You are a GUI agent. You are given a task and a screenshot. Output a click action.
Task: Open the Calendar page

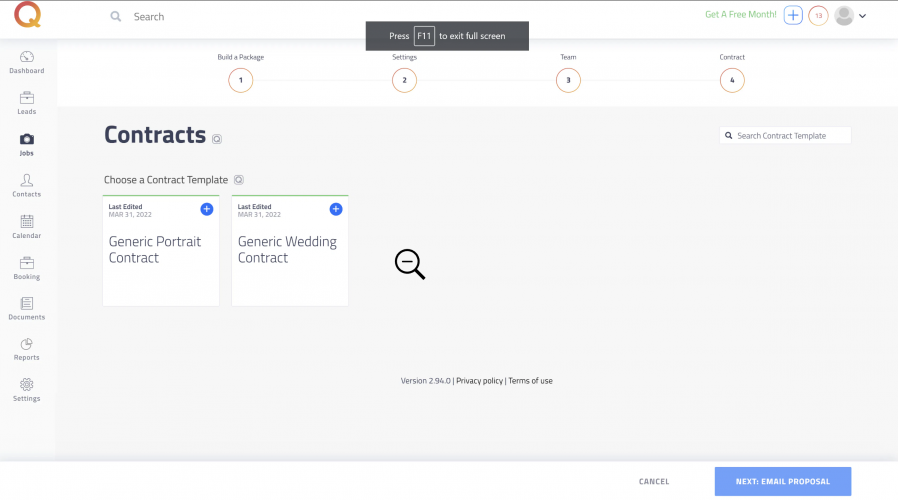pos(27,226)
